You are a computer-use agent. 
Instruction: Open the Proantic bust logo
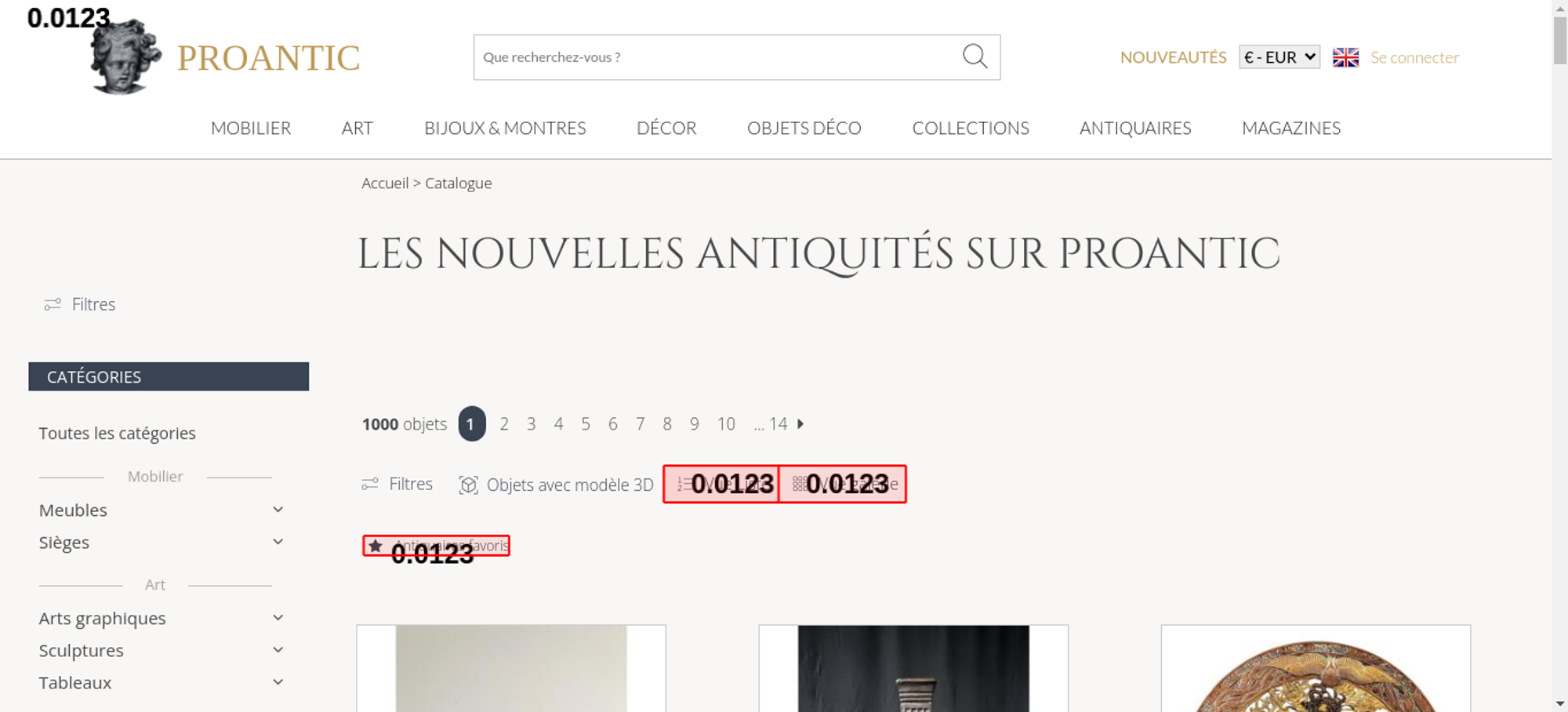(125, 56)
